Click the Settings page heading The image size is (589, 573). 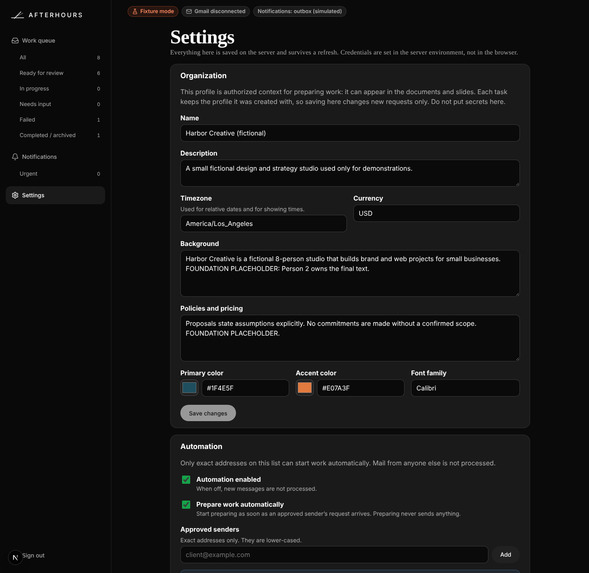tap(202, 37)
